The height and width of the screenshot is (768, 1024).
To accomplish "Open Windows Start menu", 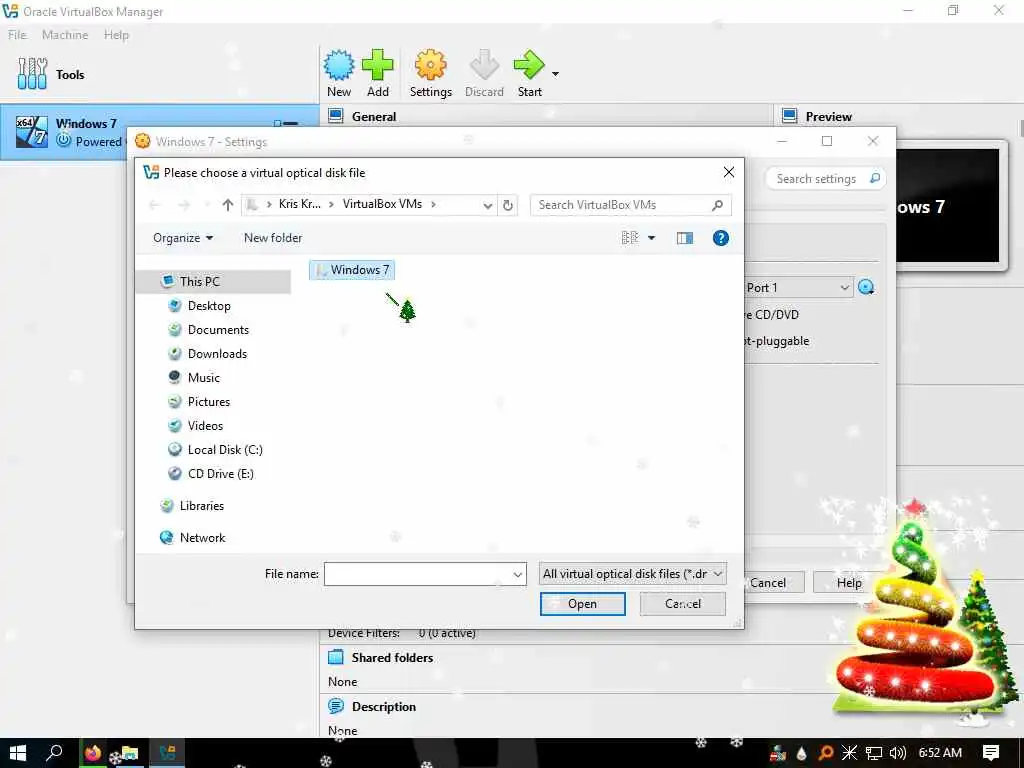I will tap(18, 753).
